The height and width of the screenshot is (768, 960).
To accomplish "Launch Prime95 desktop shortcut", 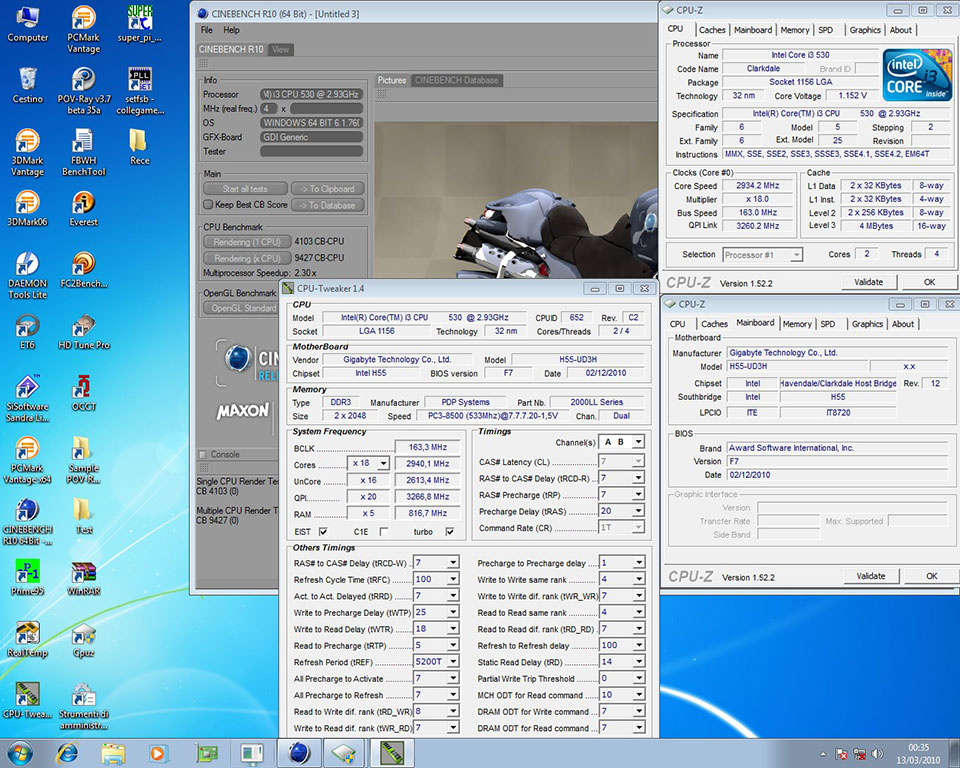I will [28, 578].
